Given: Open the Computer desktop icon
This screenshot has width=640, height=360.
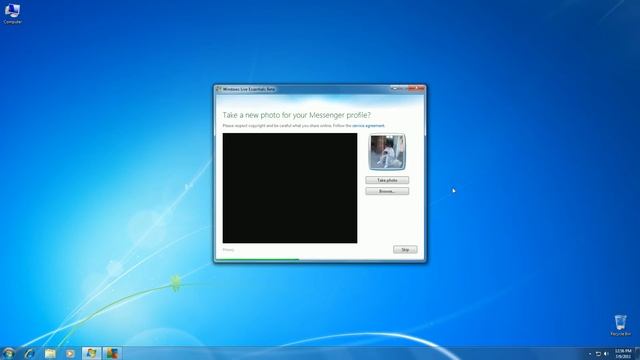Looking at the screenshot, I should (x=12, y=13).
